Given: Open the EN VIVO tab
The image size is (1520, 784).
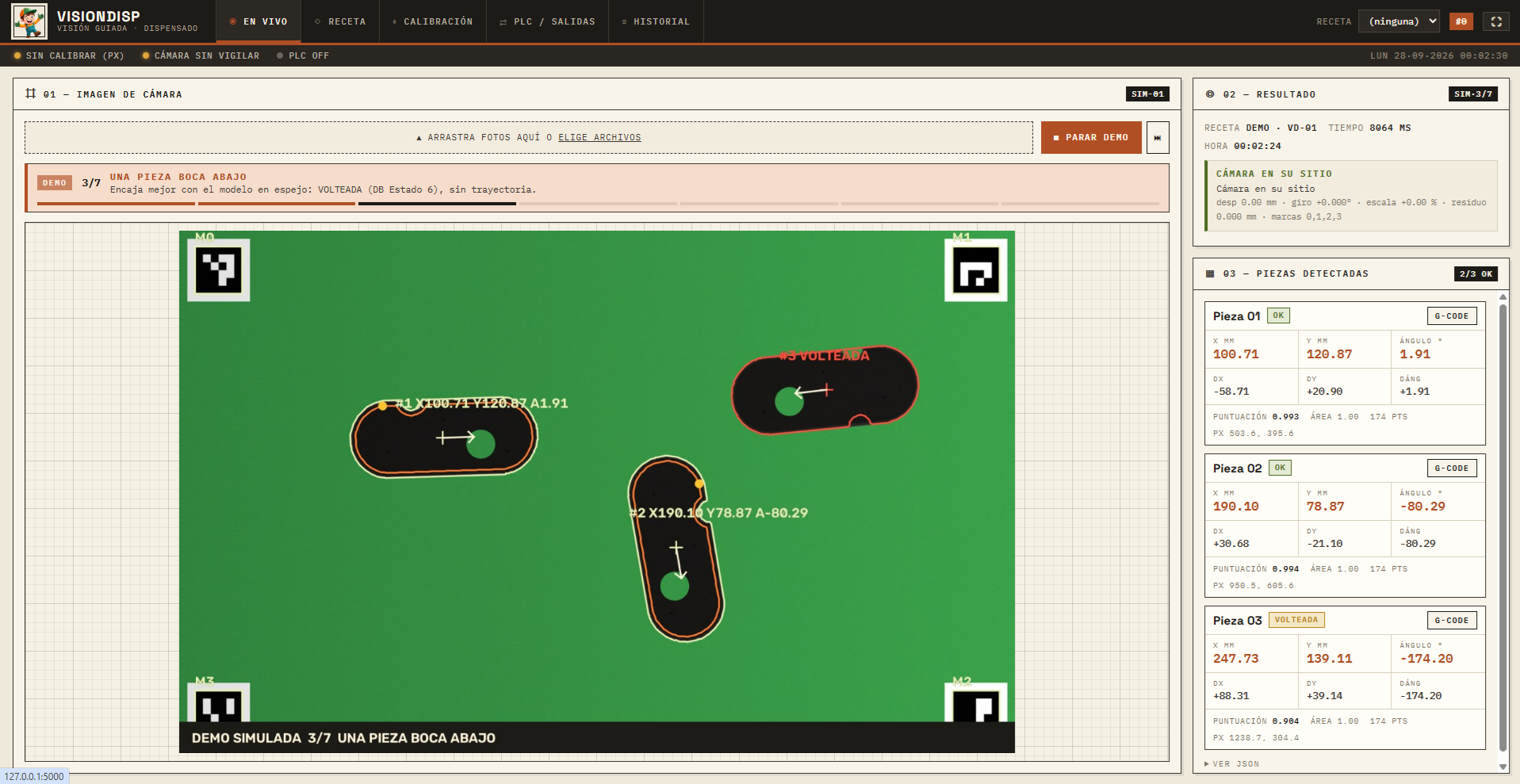Looking at the screenshot, I should pos(258,21).
